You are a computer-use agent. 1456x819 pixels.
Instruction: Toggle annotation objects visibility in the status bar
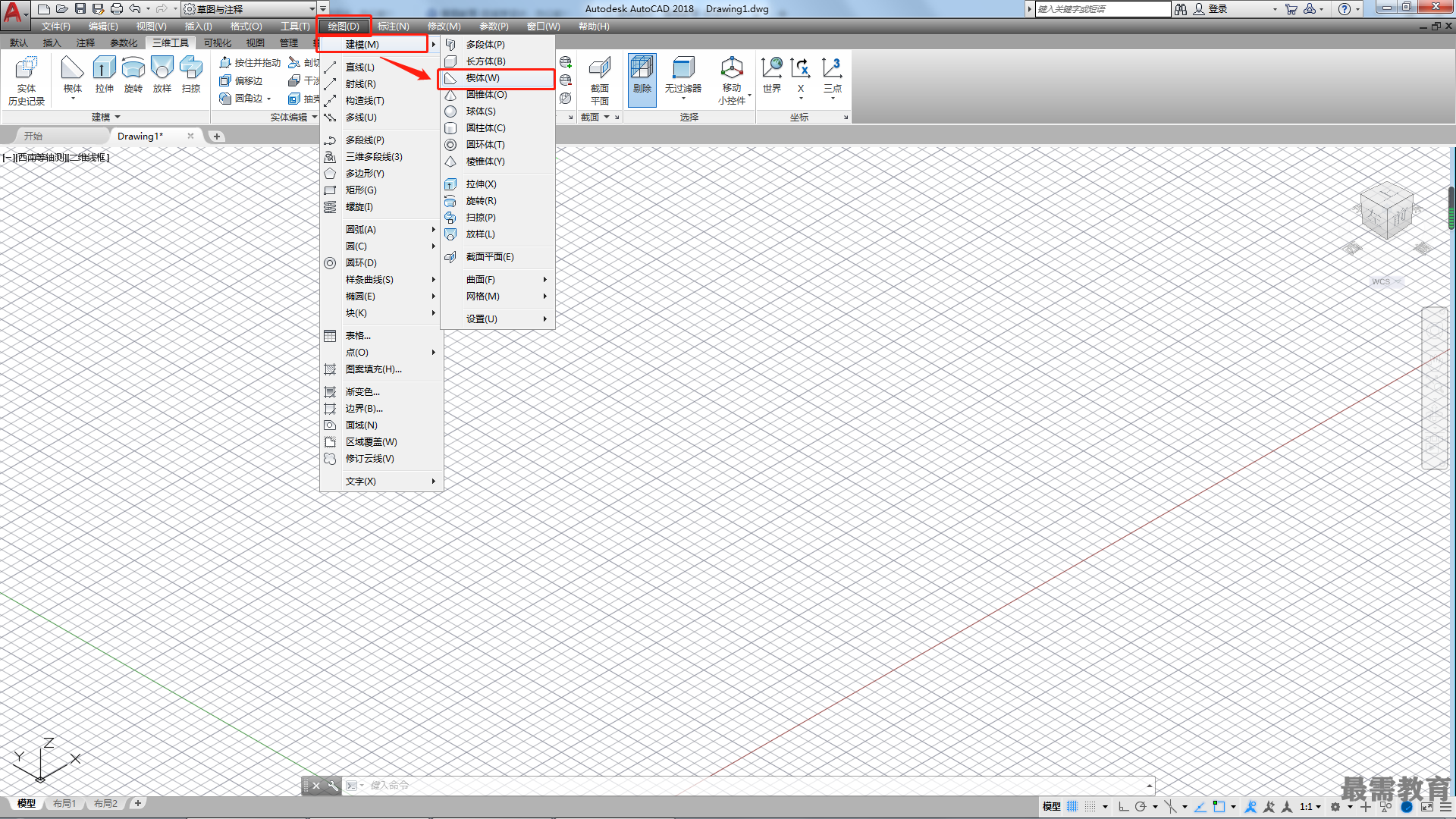click(x=1250, y=807)
